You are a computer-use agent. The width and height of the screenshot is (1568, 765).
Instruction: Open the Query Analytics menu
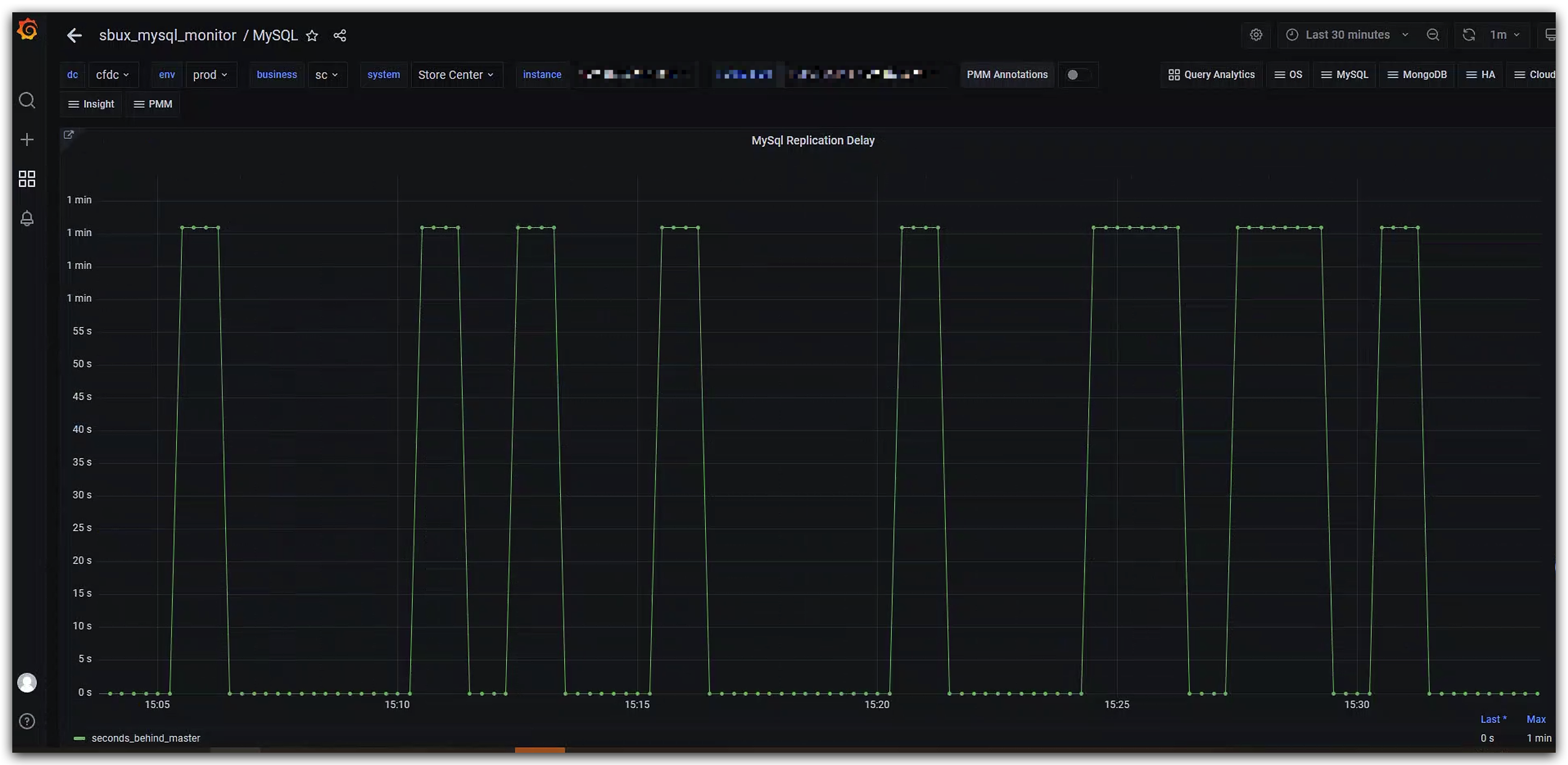pyautogui.click(x=1211, y=75)
